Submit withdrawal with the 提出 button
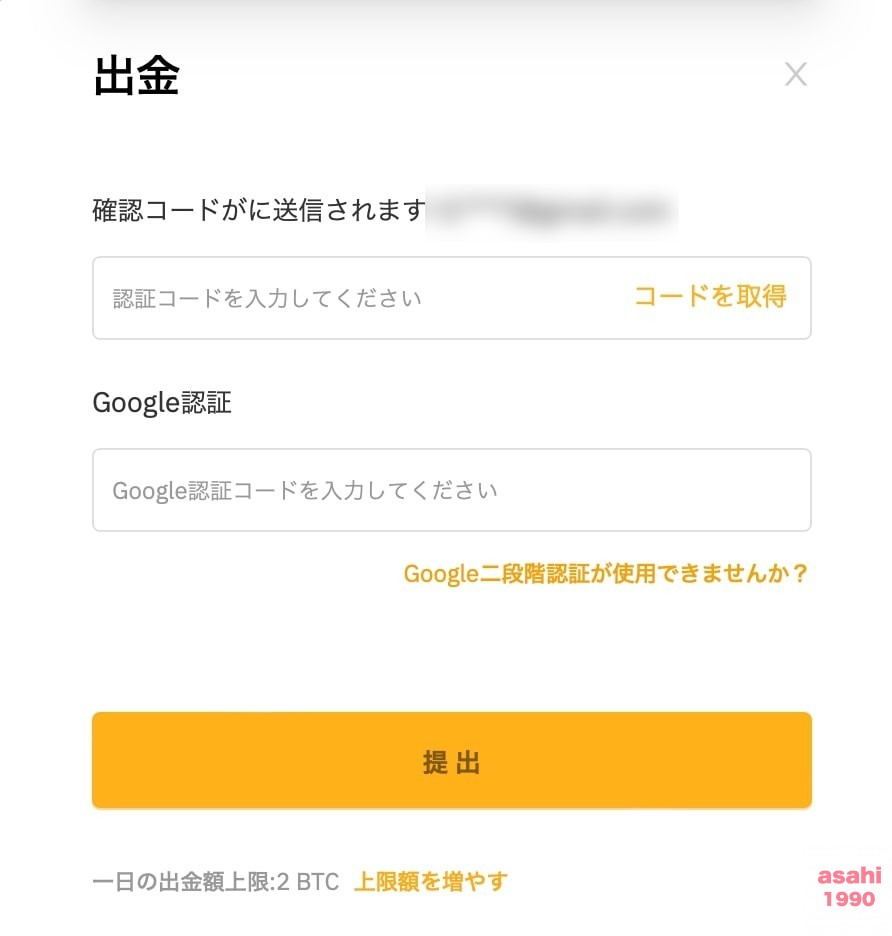The width and height of the screenshot is (892, 936). [451, 760]
